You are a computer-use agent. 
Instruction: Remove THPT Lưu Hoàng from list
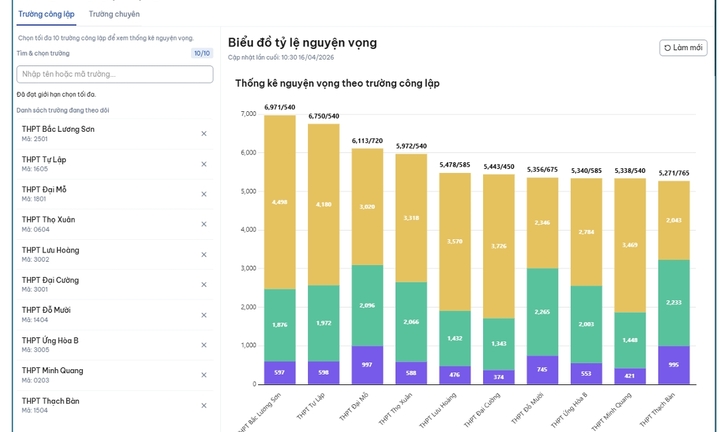[204, 254]
